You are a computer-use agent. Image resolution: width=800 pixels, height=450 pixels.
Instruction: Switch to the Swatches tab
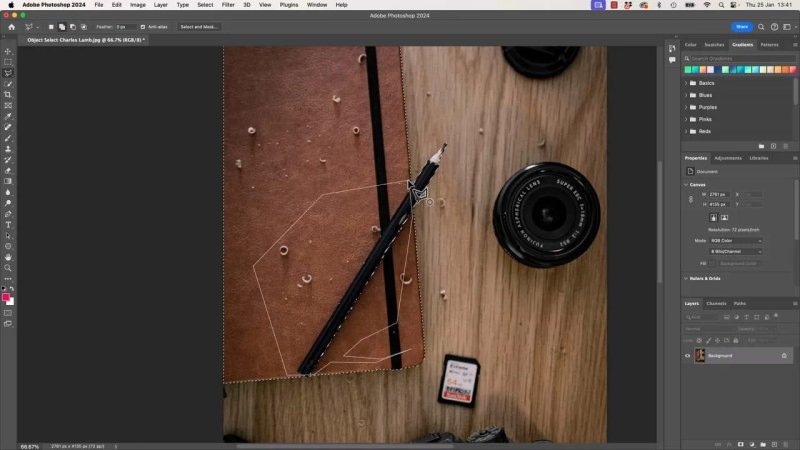(x=714, y=45)
